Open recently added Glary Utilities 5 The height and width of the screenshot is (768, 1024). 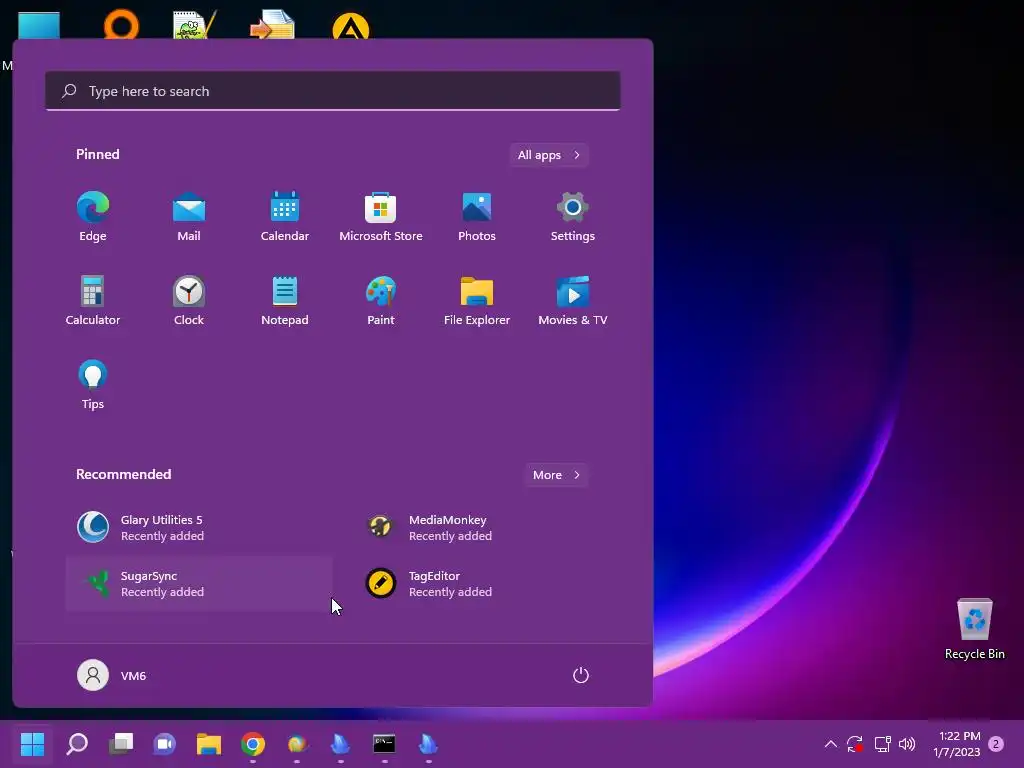tap(199, 528)
